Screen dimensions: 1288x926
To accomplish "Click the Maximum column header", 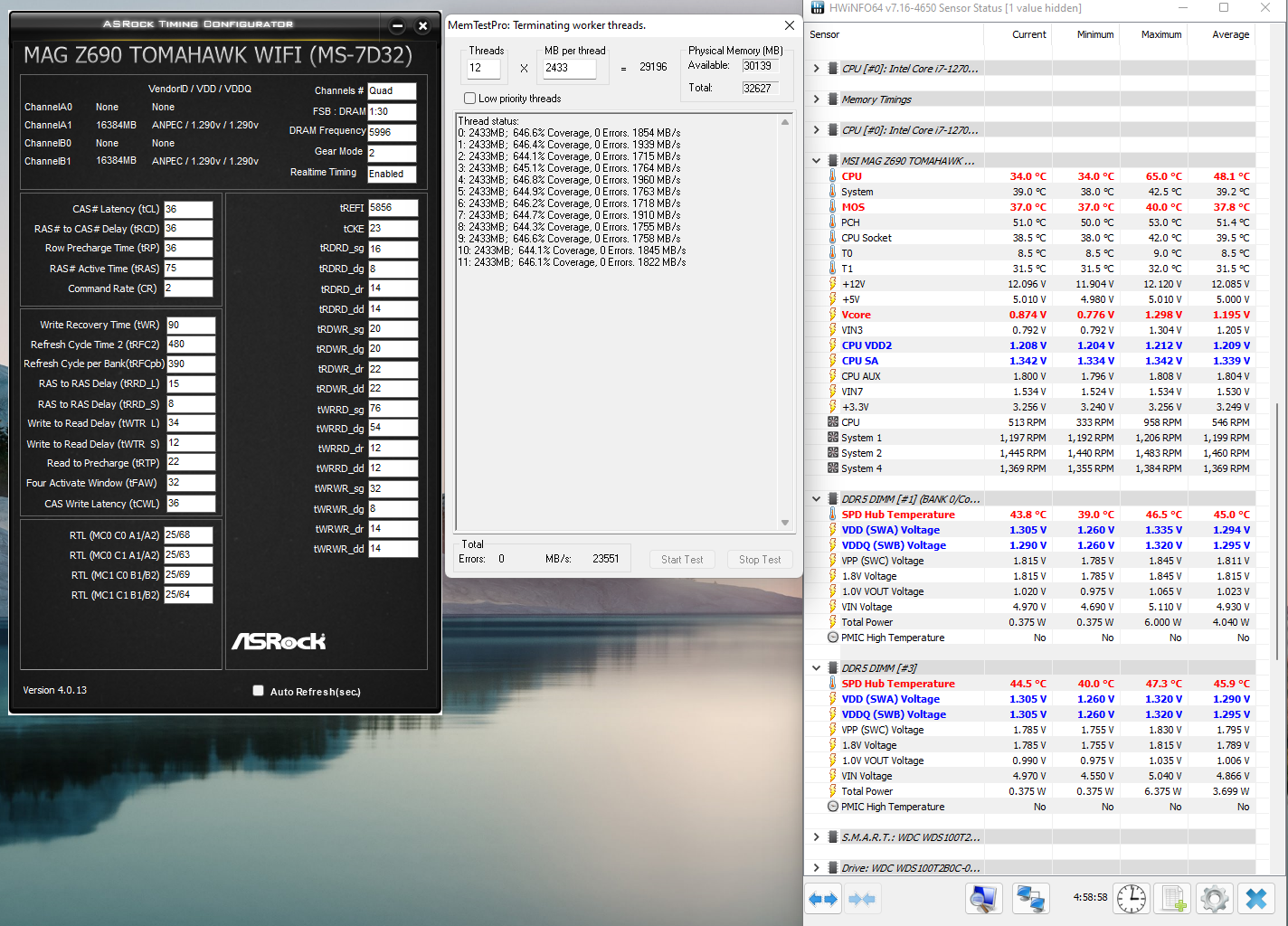I will click(x=1160, y=34).
